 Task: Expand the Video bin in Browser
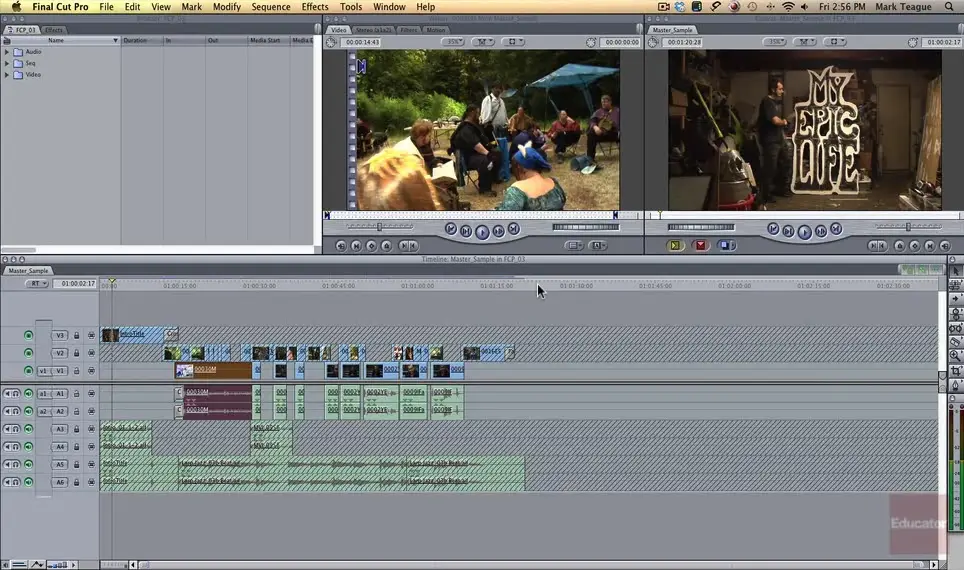(x=7, y=74)
